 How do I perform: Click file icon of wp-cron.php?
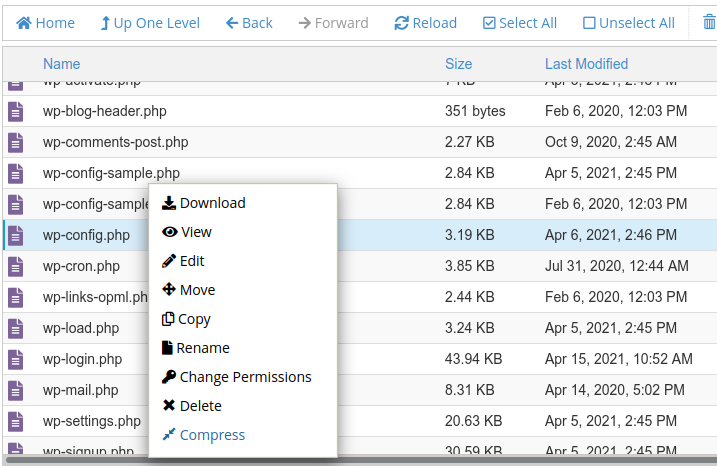point(16,266)
